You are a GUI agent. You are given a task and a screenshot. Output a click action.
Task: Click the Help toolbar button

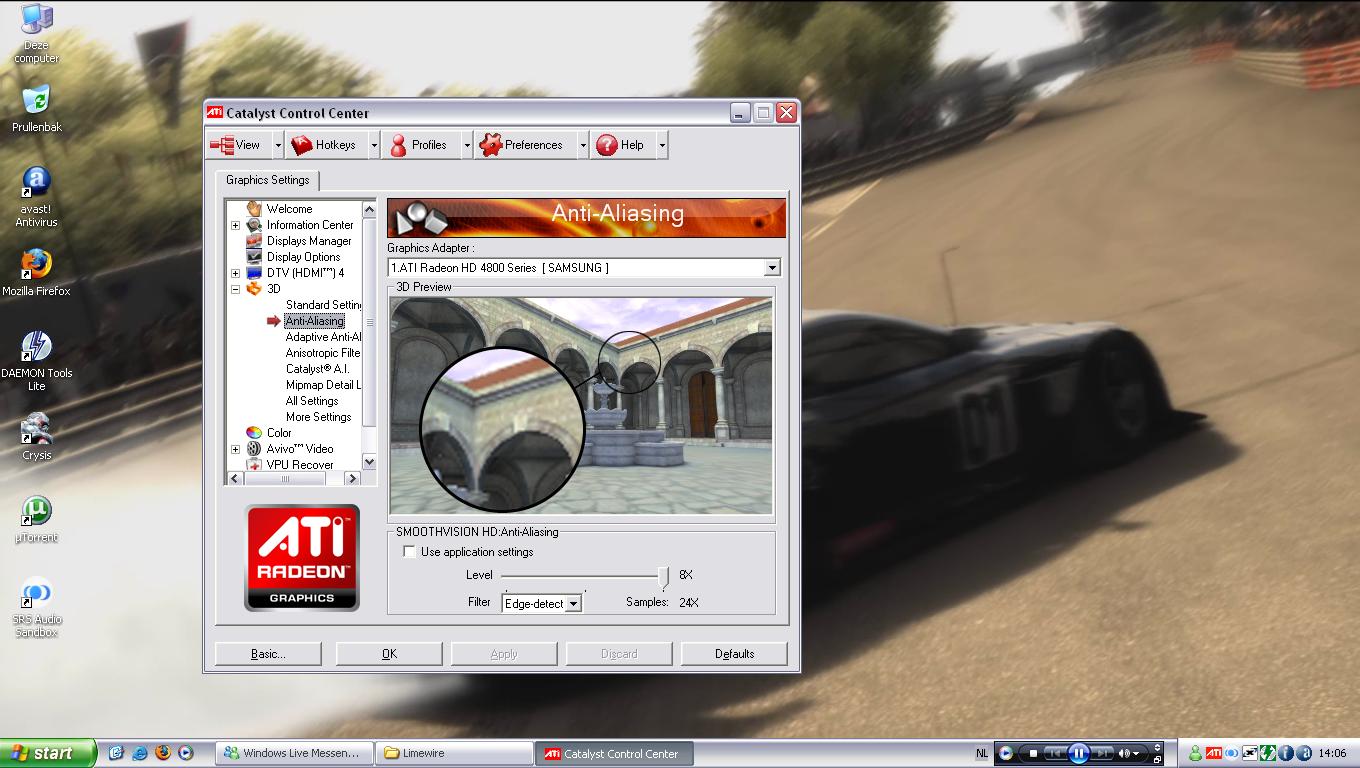622,145
